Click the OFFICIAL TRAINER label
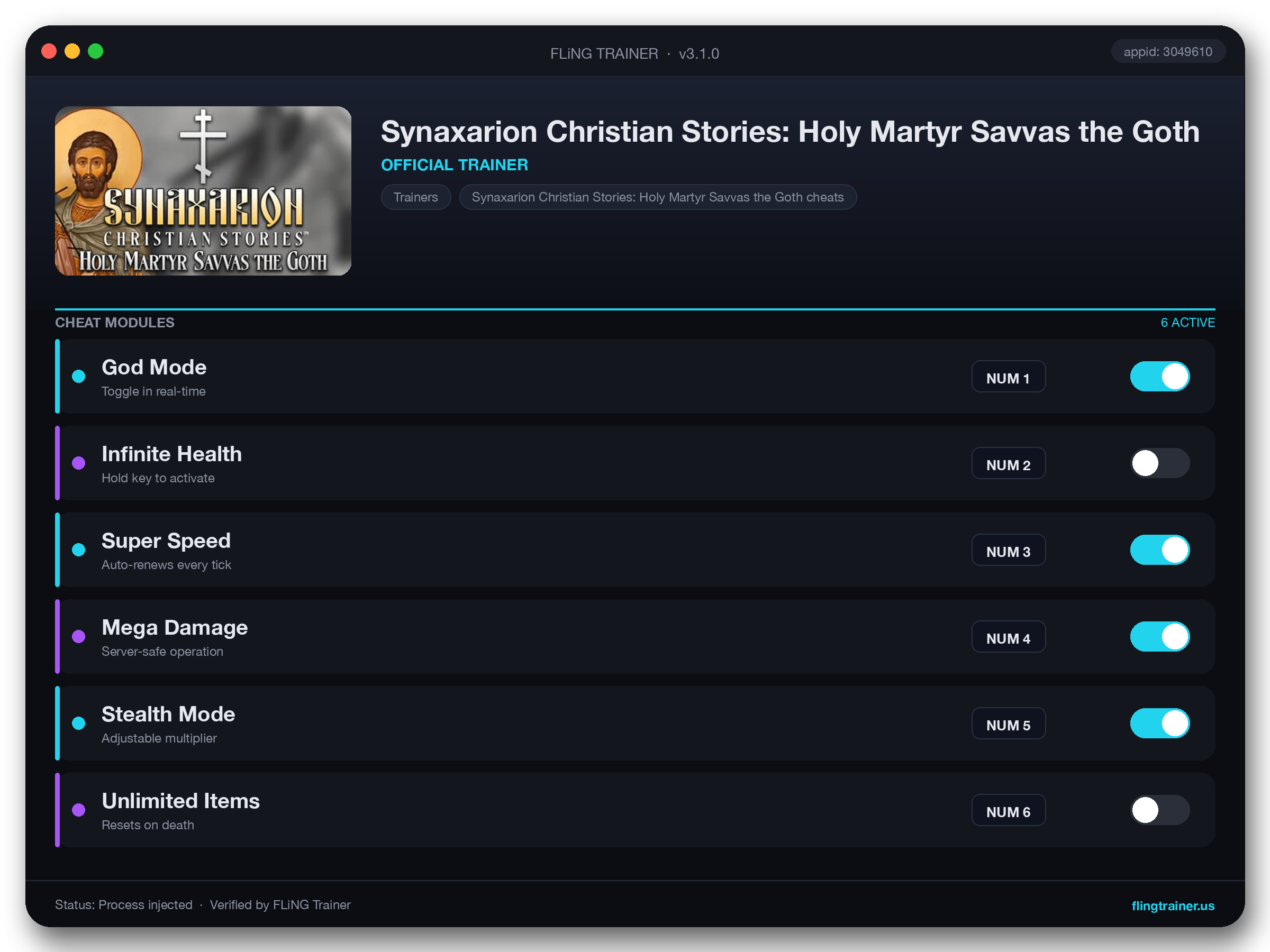The width and height of the screenshot is (1270, 952). [x=454, y=165]
